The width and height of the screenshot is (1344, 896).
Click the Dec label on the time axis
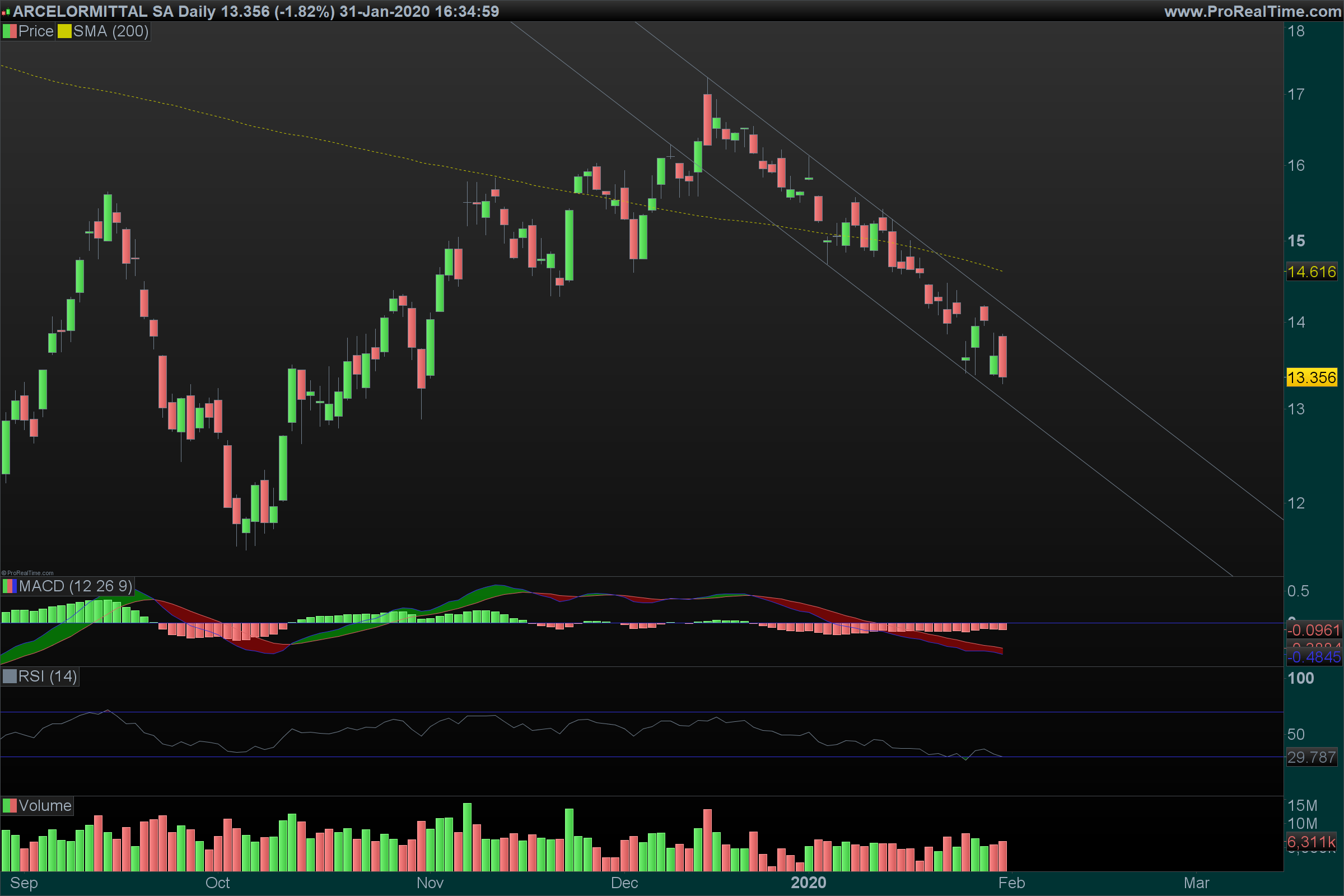tap(624, 883)
